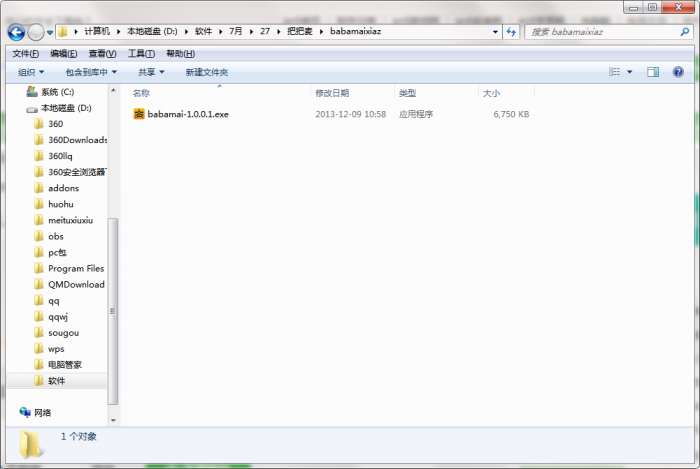The height and width of the screenshot is (469, 700).
Task: Navigate to 7月 in the breadcrumb
Action: 236,31
